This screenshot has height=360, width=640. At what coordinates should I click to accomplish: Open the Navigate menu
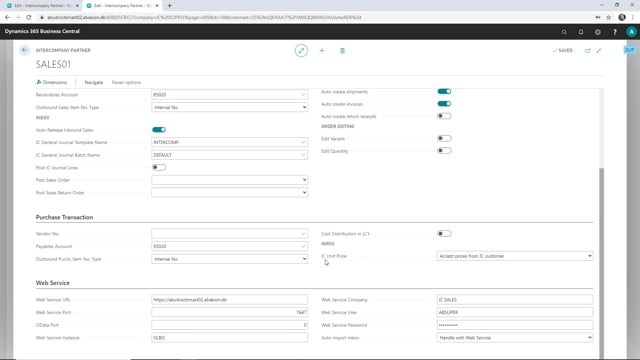pos(93,82)
